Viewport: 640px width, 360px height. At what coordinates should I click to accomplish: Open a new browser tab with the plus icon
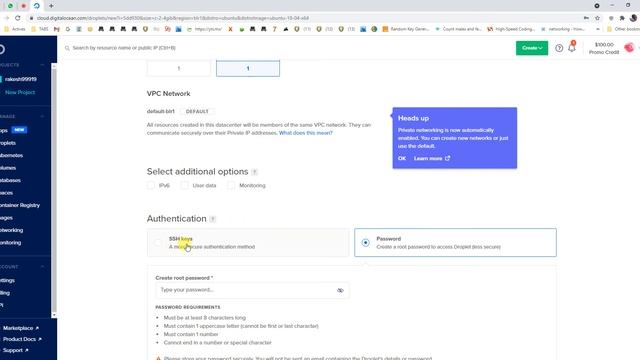[51, 6]
